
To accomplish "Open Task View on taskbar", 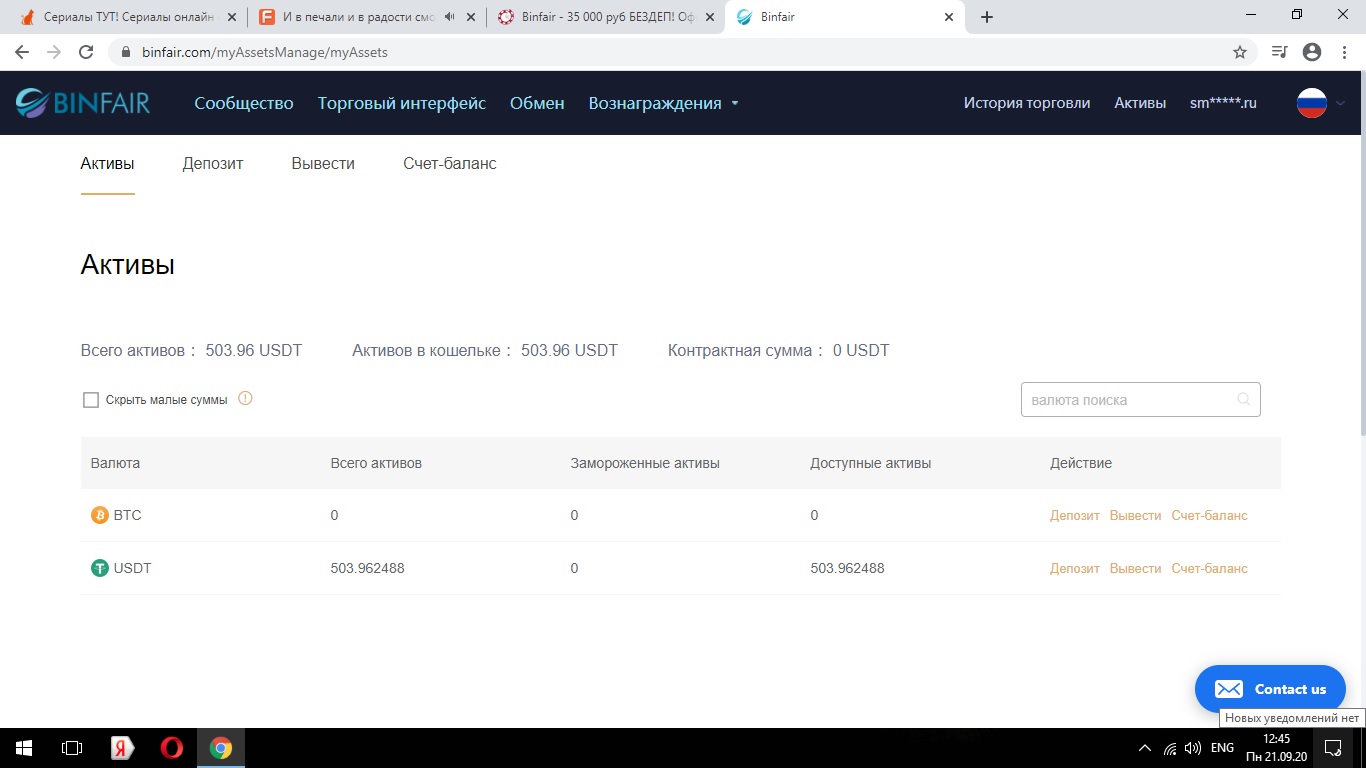I will (x=72, y=748).
